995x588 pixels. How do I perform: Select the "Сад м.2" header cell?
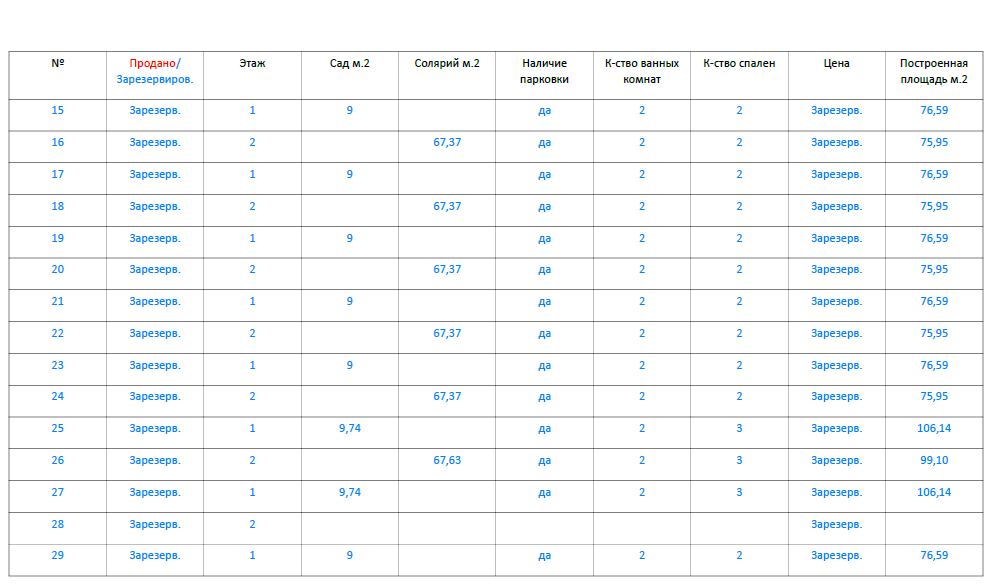(350, 63)
